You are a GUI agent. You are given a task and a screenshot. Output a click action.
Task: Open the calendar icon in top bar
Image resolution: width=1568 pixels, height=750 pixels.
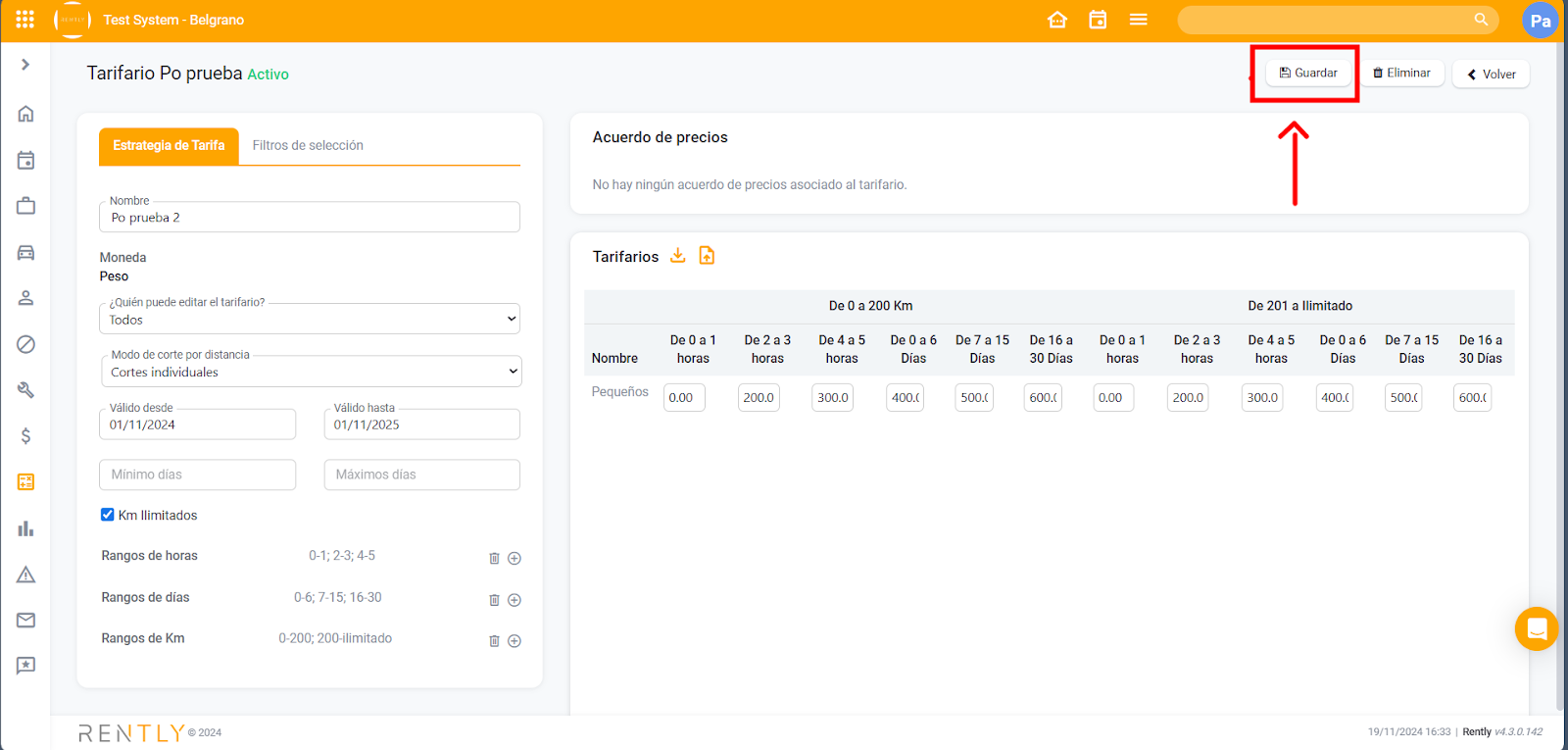click(x=1098, y=20)
